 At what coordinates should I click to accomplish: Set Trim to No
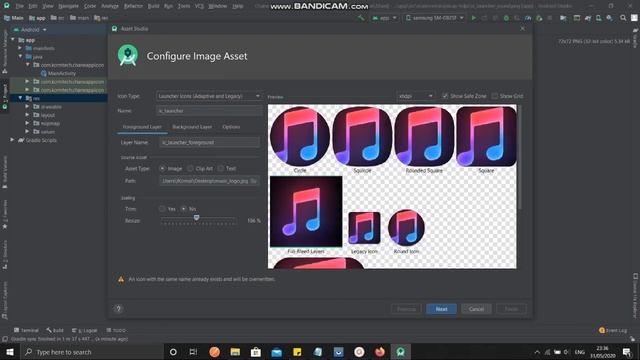point(184,209)
